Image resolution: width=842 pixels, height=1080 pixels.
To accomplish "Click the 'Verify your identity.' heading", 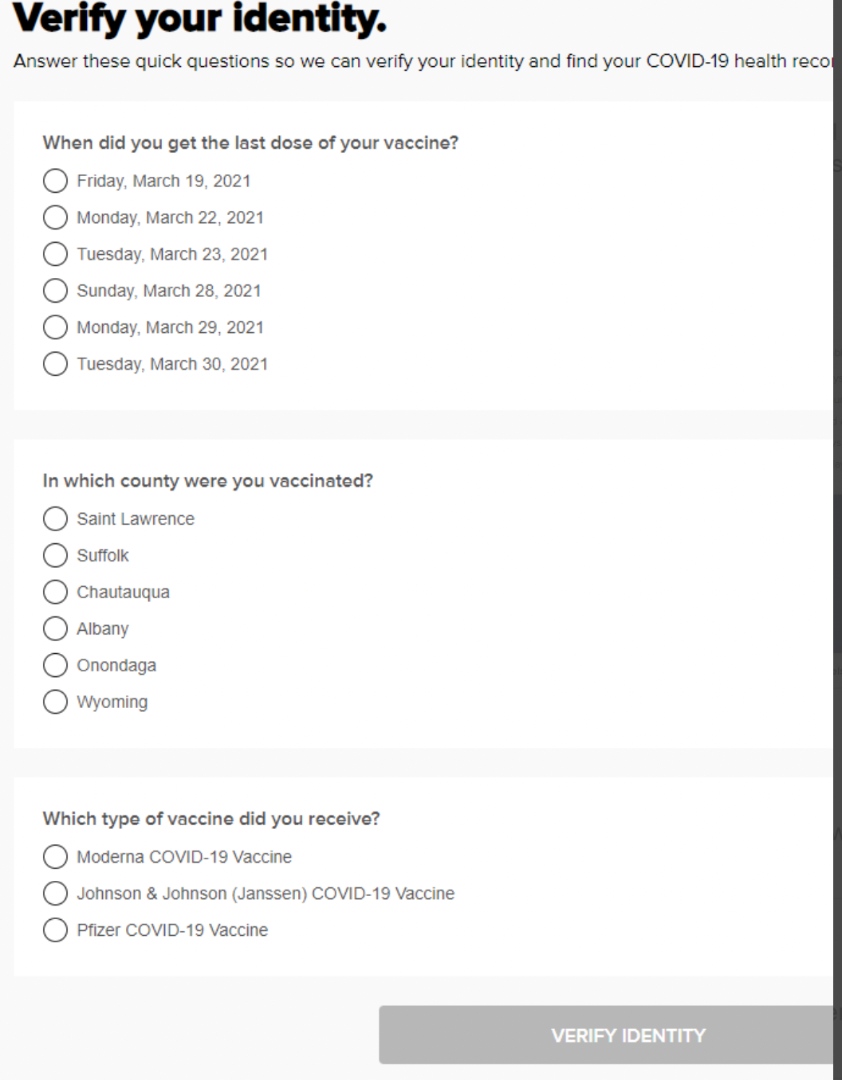I will 200,18.
